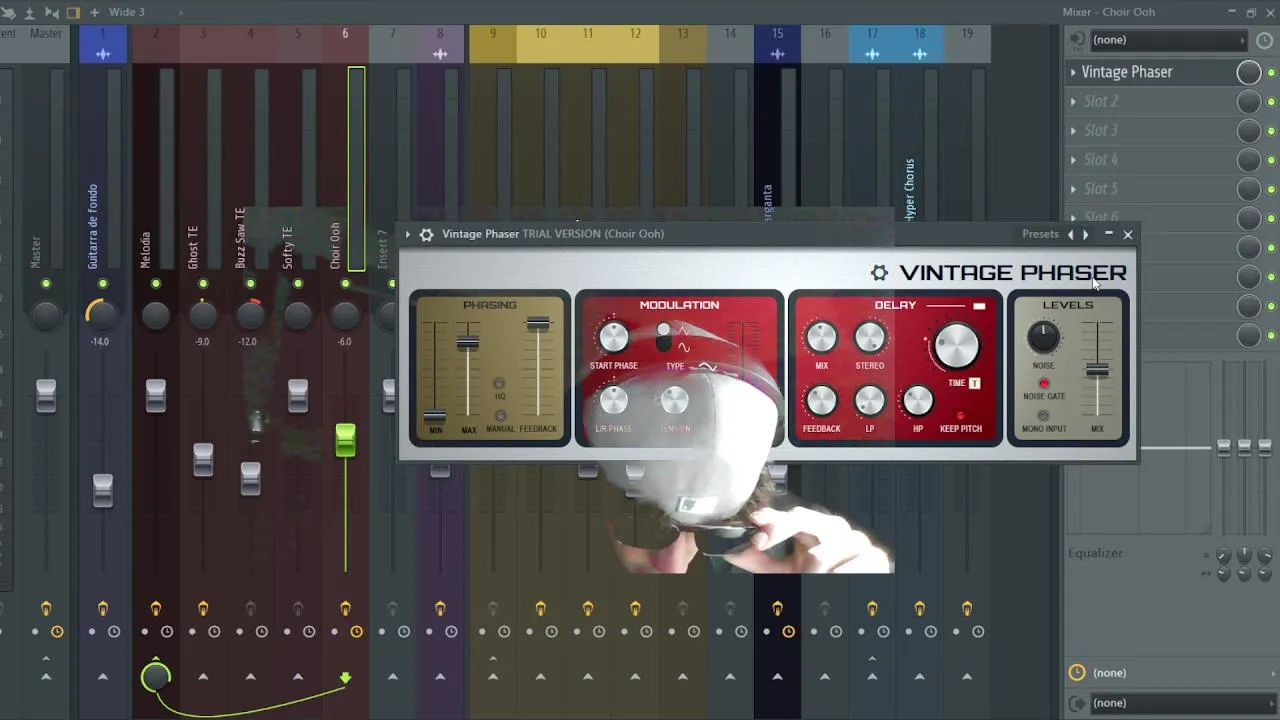Image resolution: width=1280 pixels, height=720 pixels.
Task: Toggle the Manual switch in Phasing
Action: (x=500, y=415)
